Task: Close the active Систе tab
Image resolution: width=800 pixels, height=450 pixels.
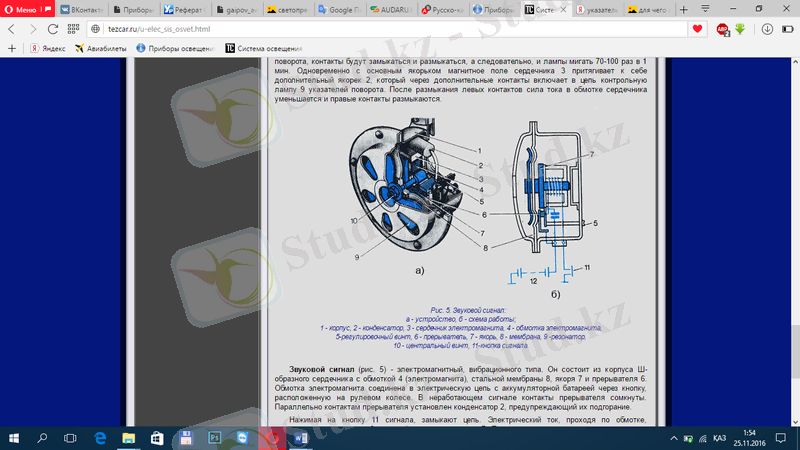Action: pyautogui.click(x=563, y=10)
